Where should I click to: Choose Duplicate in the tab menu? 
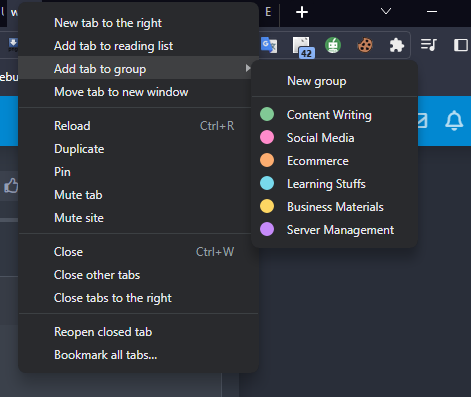(138, 149)
